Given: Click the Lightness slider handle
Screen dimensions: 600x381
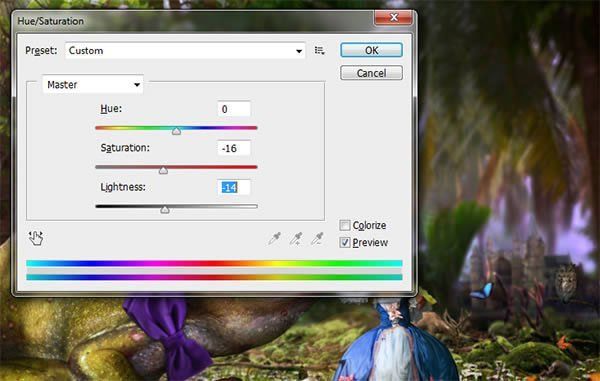Looking at the screenshot, I should pos(165,210).
